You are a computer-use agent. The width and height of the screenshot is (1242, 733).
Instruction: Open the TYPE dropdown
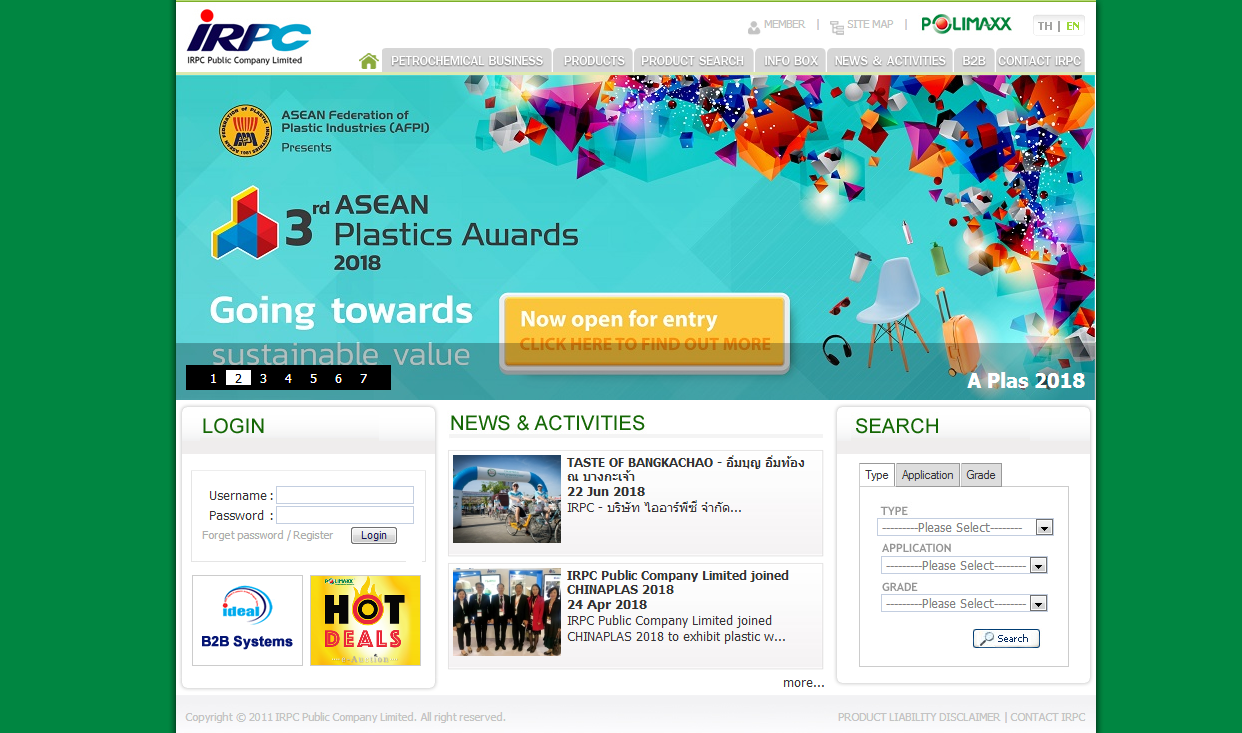coord(1044,527)
